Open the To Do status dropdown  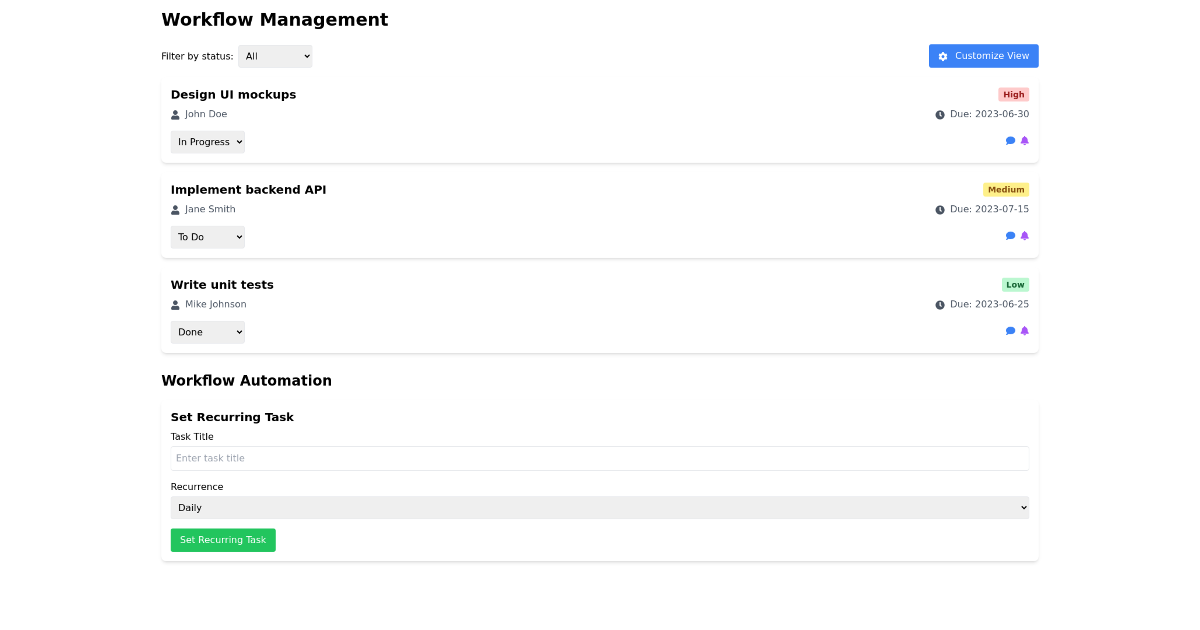pyautogui.click(x=207, y=236)
